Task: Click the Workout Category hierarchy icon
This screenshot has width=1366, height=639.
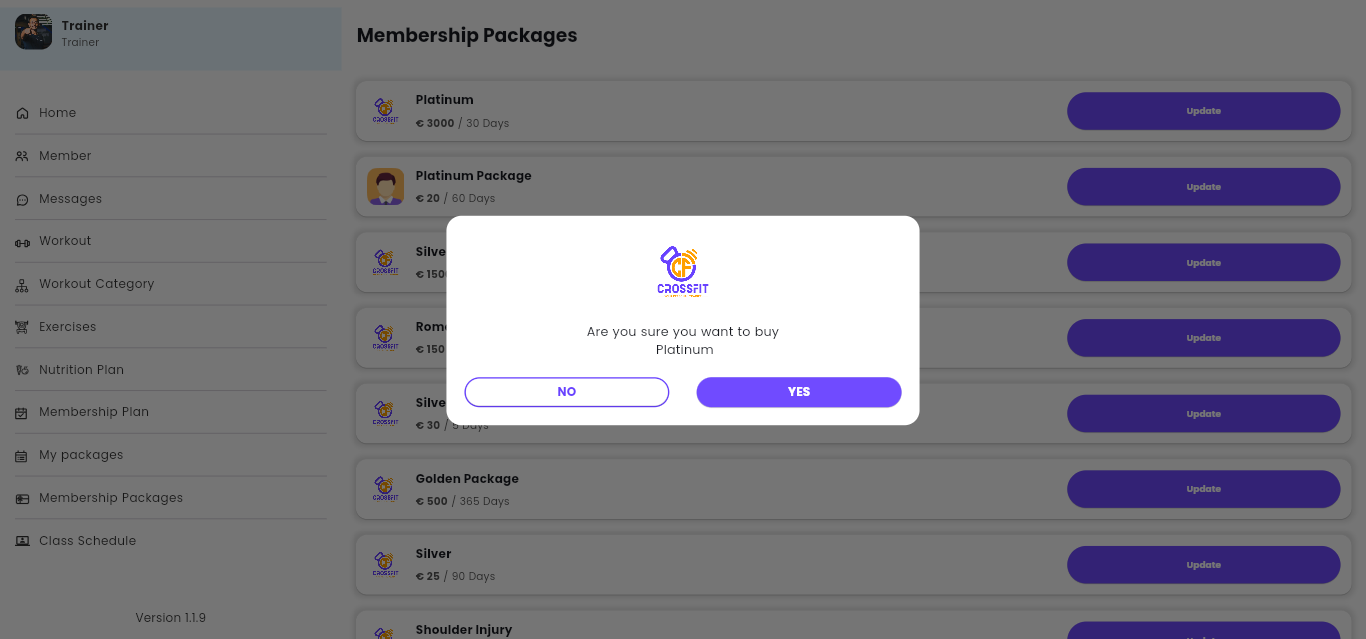Action: click(x=22, y=285)
